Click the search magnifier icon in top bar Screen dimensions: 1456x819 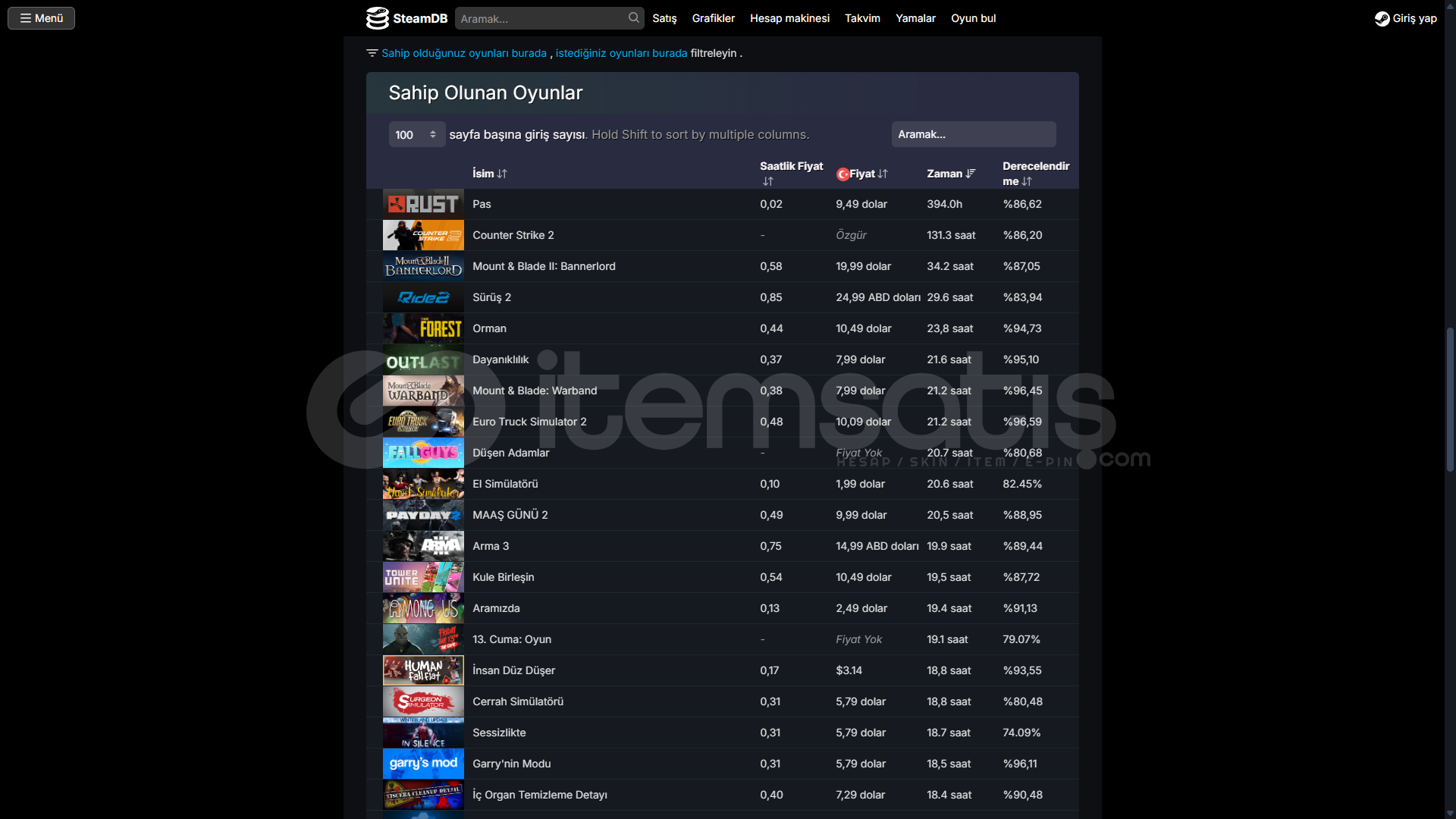point(633,18)
